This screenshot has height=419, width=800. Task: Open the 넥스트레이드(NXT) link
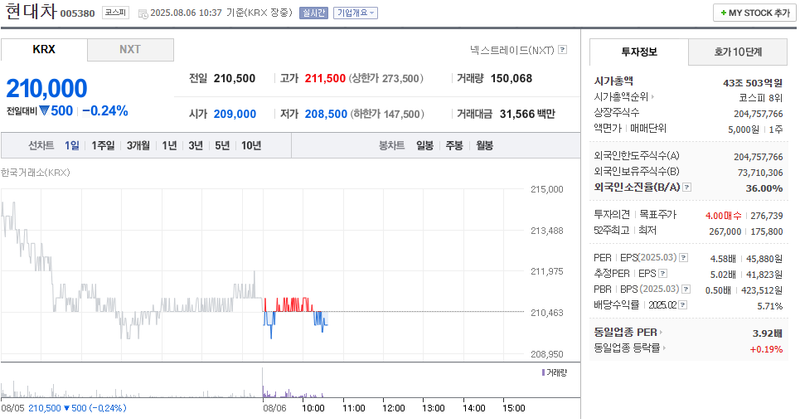512,50
